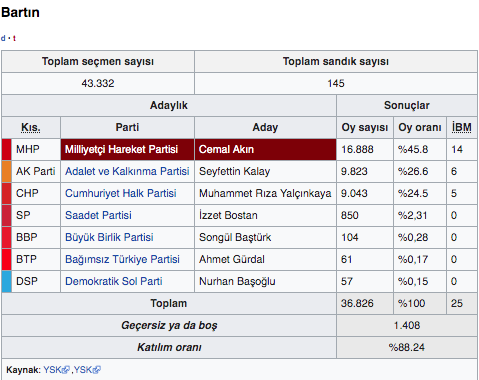The height and width of the screenshot is (380, 479).
Task: Click total seats value 25
Action: 457,303
